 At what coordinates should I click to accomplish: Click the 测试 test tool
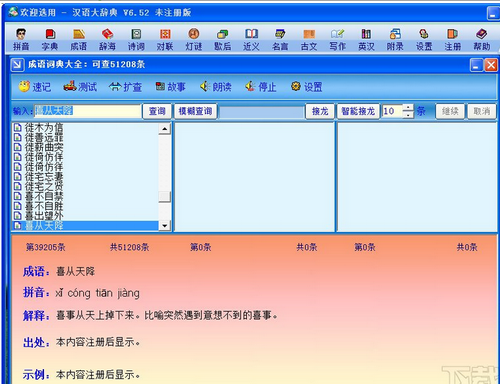coord(80,87)
